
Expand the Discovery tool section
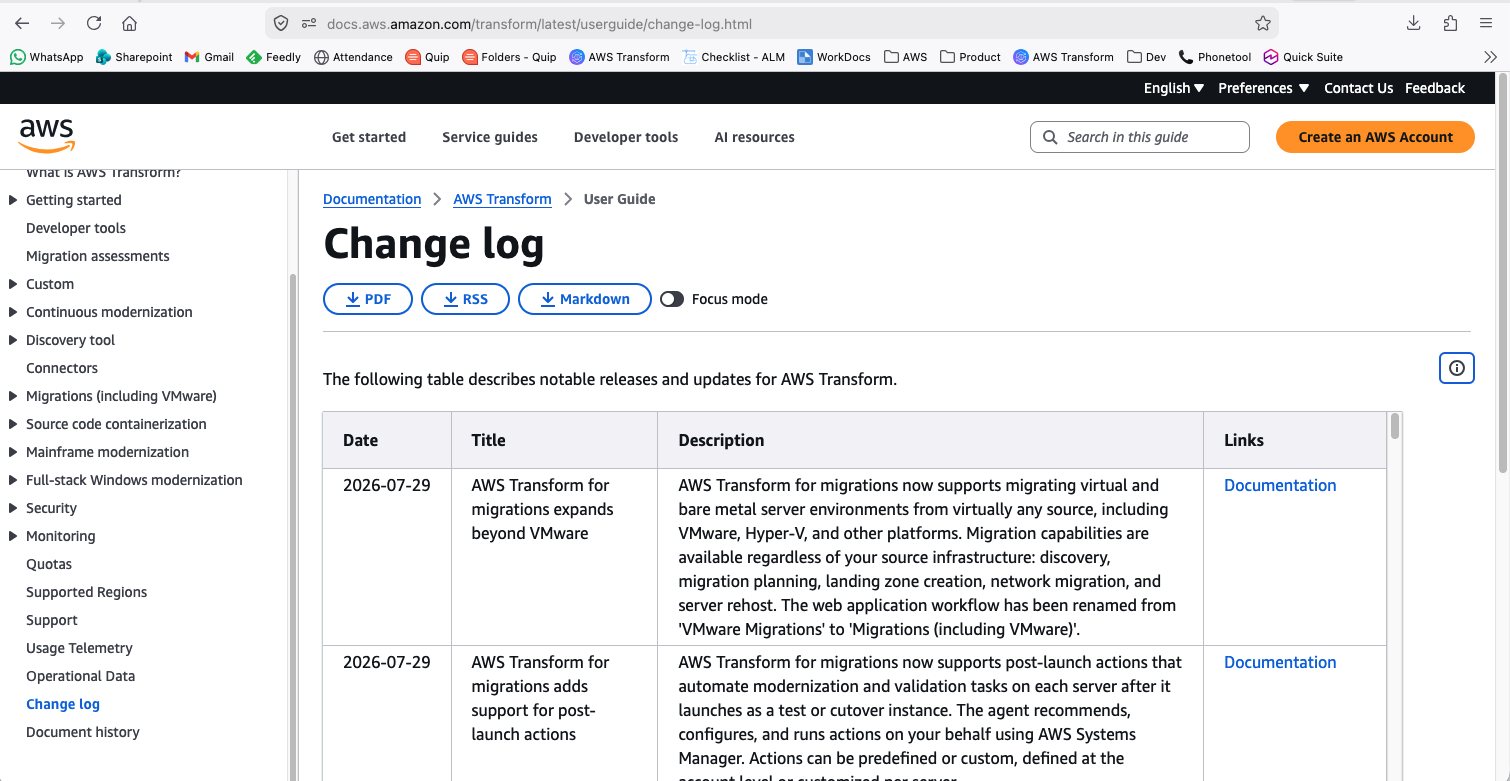13,340
